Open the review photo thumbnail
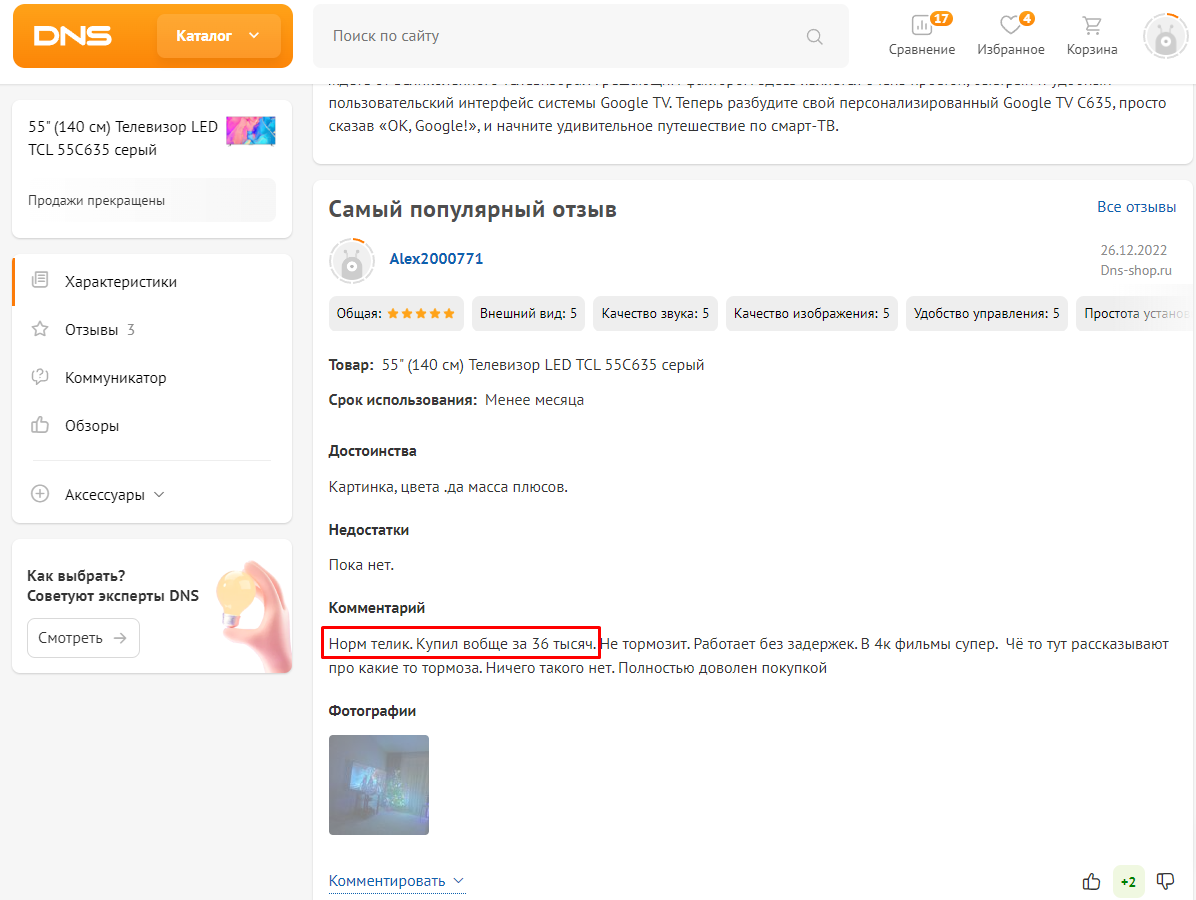The image size is (1196, 900). tap(378, 785)
